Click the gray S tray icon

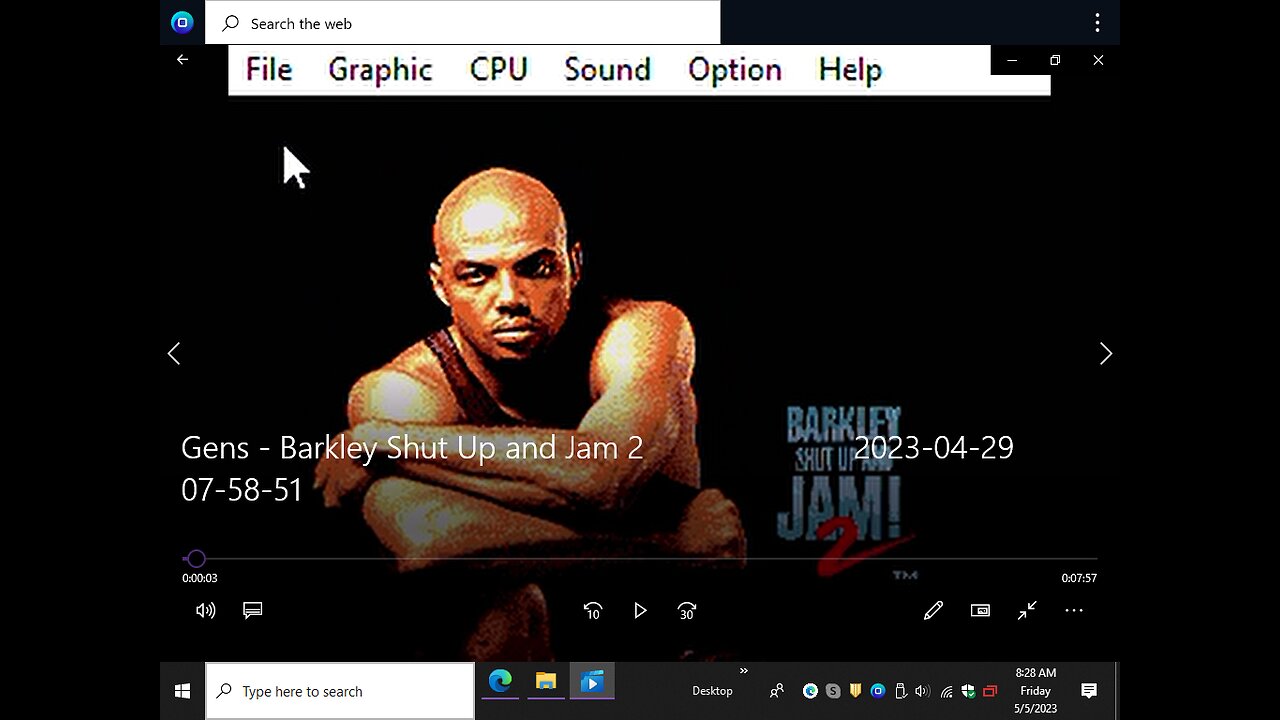[833, 691]
